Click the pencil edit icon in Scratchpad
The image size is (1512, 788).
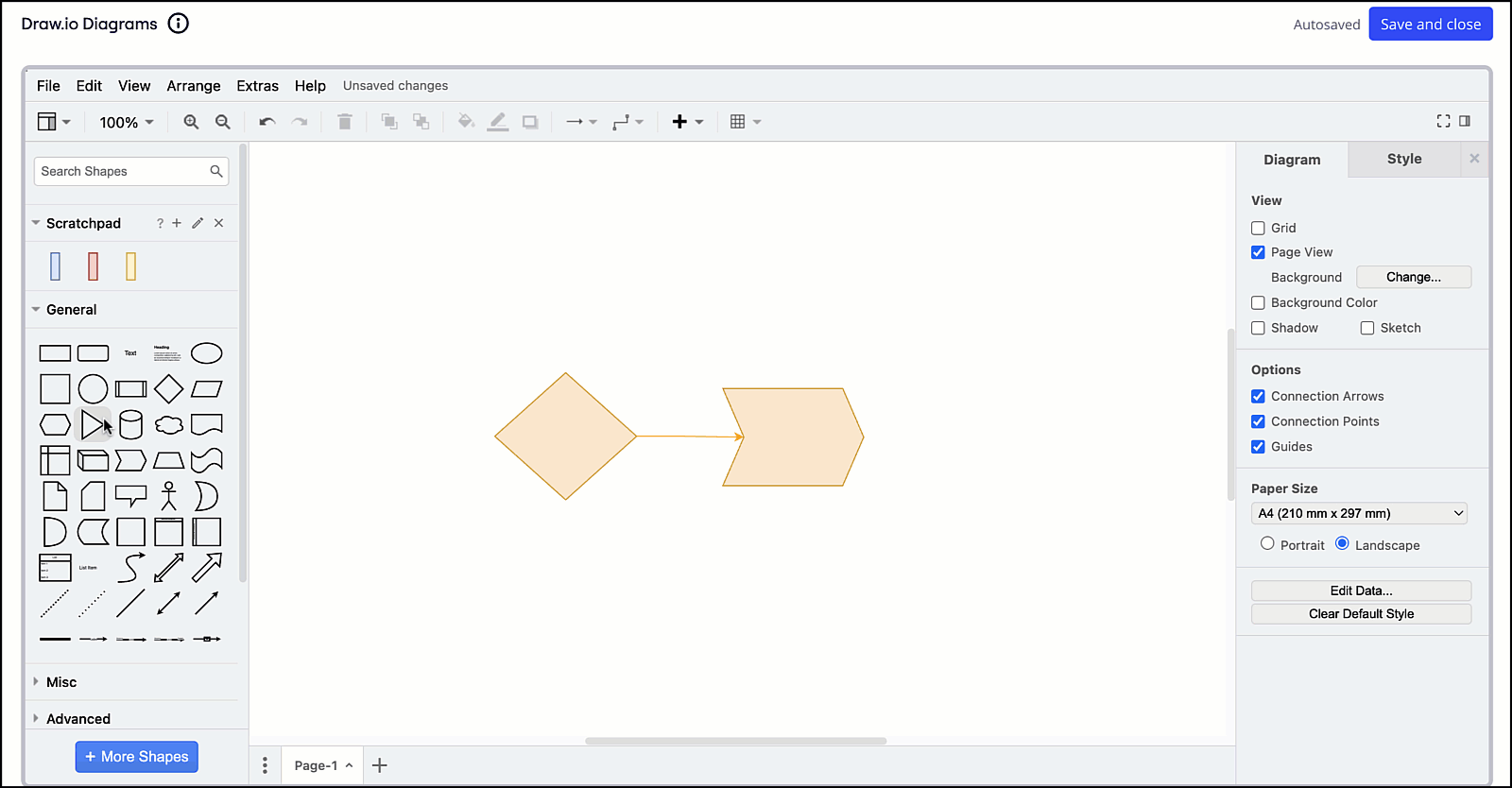(198, 223)
